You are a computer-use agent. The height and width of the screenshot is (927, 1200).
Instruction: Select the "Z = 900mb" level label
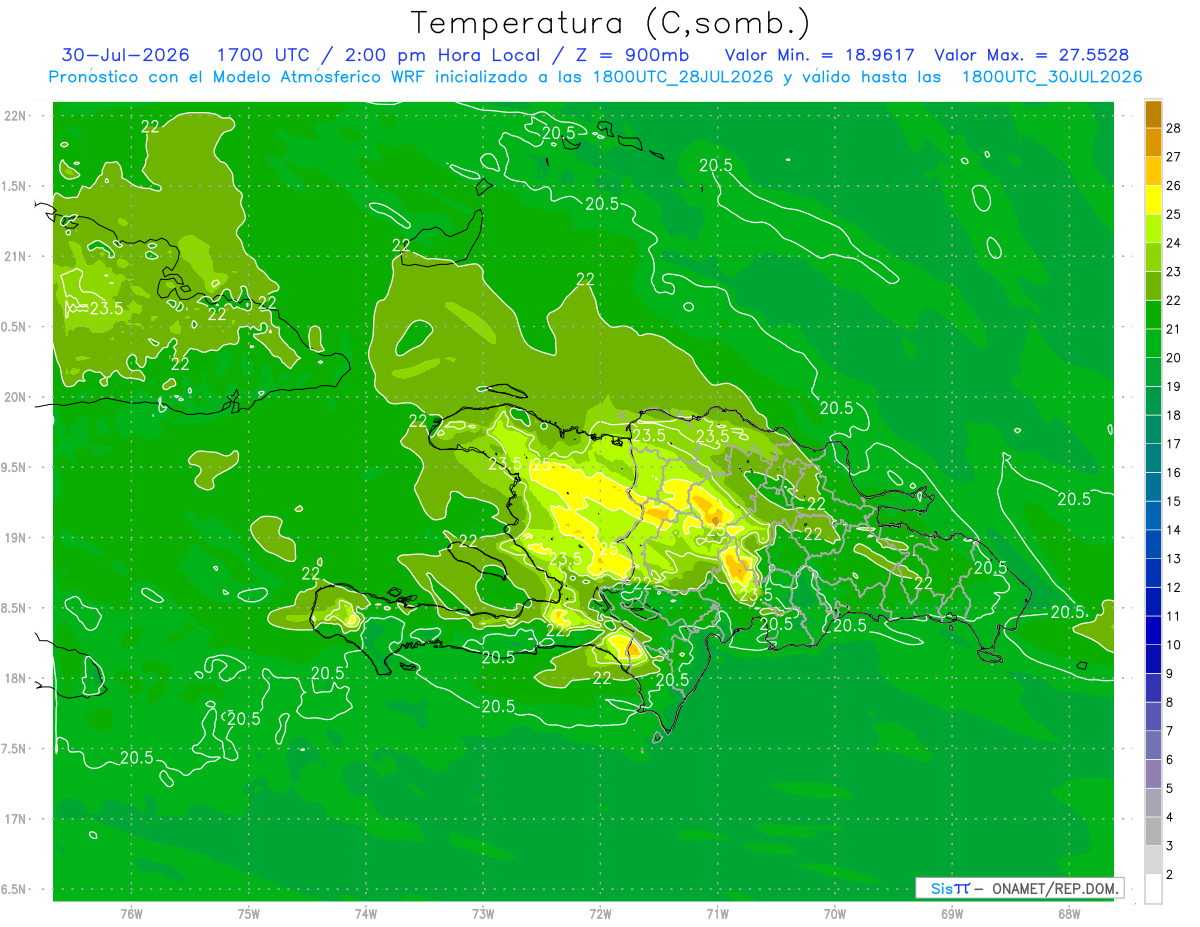[x=631, y=55]
